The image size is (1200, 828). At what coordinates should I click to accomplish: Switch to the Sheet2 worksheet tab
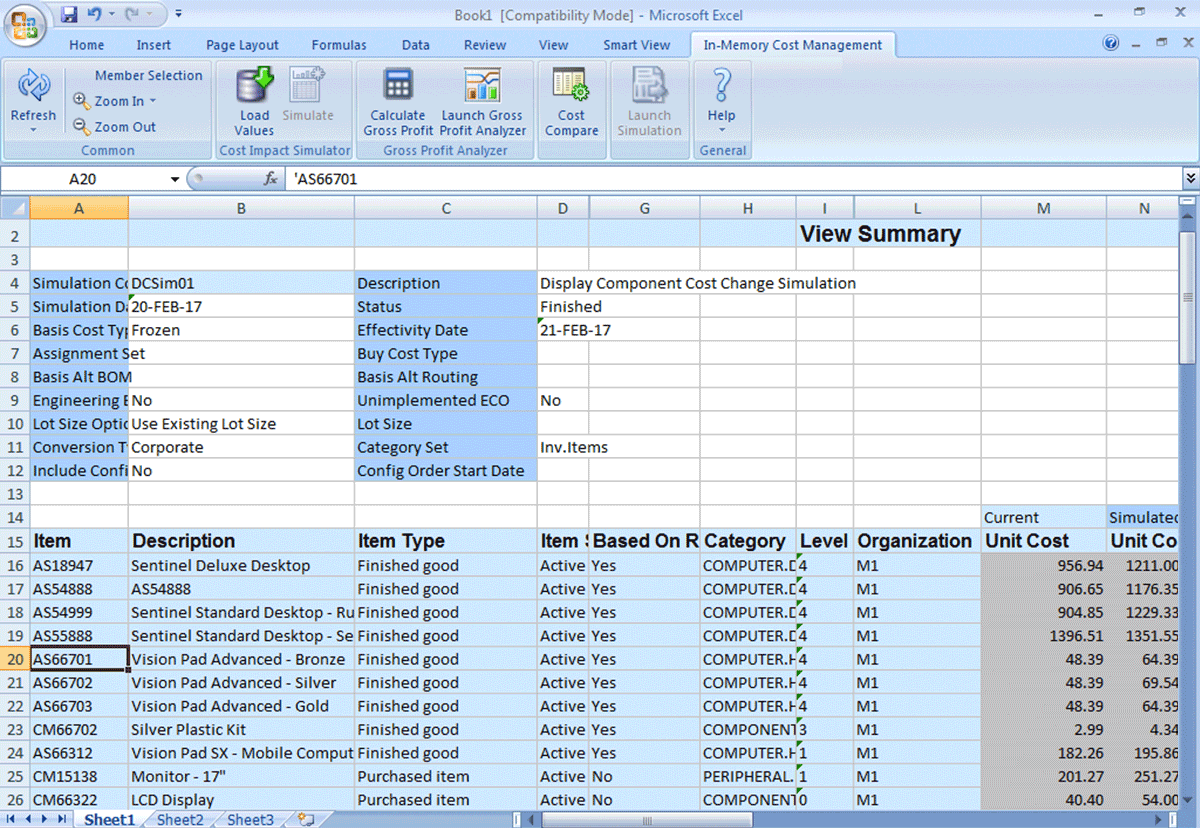click(179, 819)
